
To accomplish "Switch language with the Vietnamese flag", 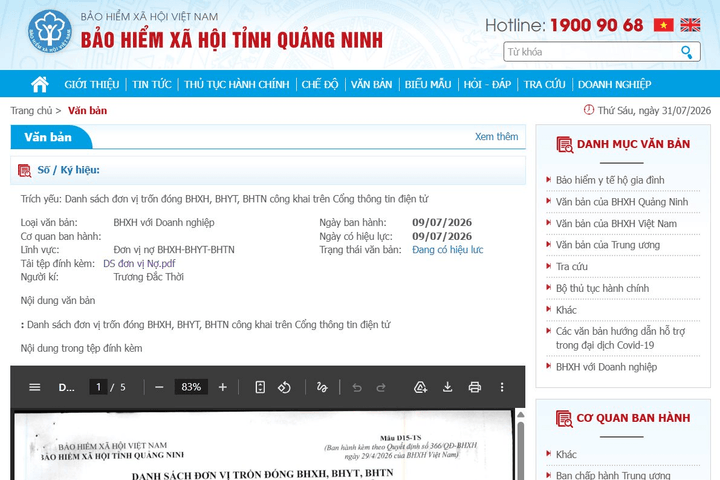I will (664, 25).
